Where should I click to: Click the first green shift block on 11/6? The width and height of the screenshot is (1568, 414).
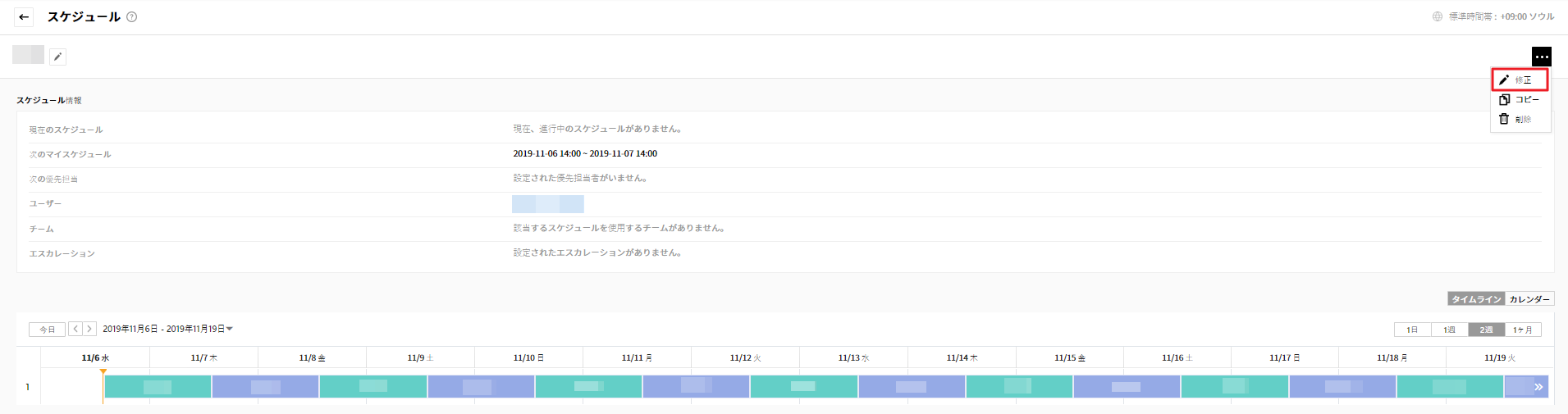coord(158,387)
